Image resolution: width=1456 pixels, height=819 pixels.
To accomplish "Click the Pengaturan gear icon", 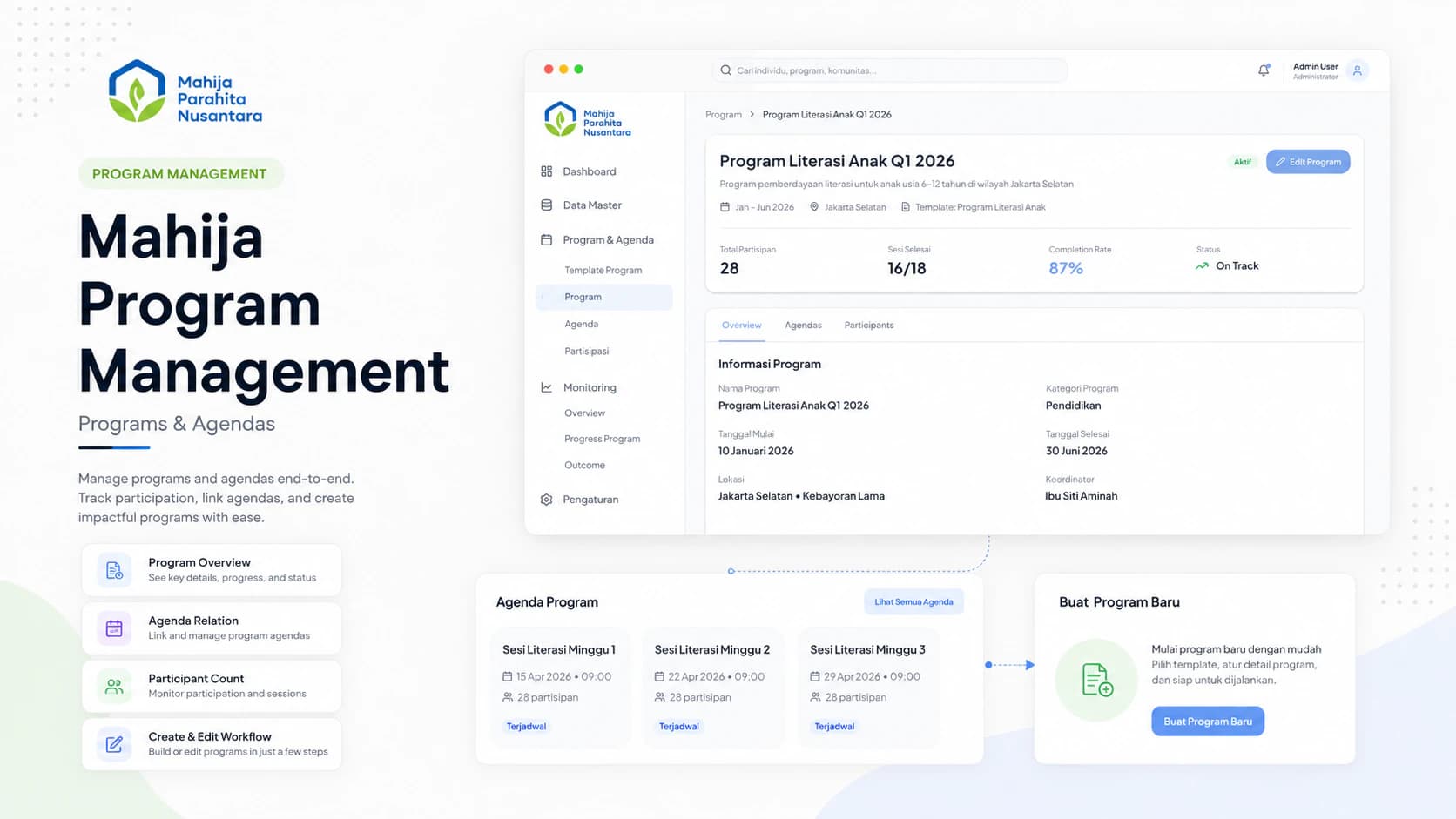I will pyautogui.click(x=546, y=500).
